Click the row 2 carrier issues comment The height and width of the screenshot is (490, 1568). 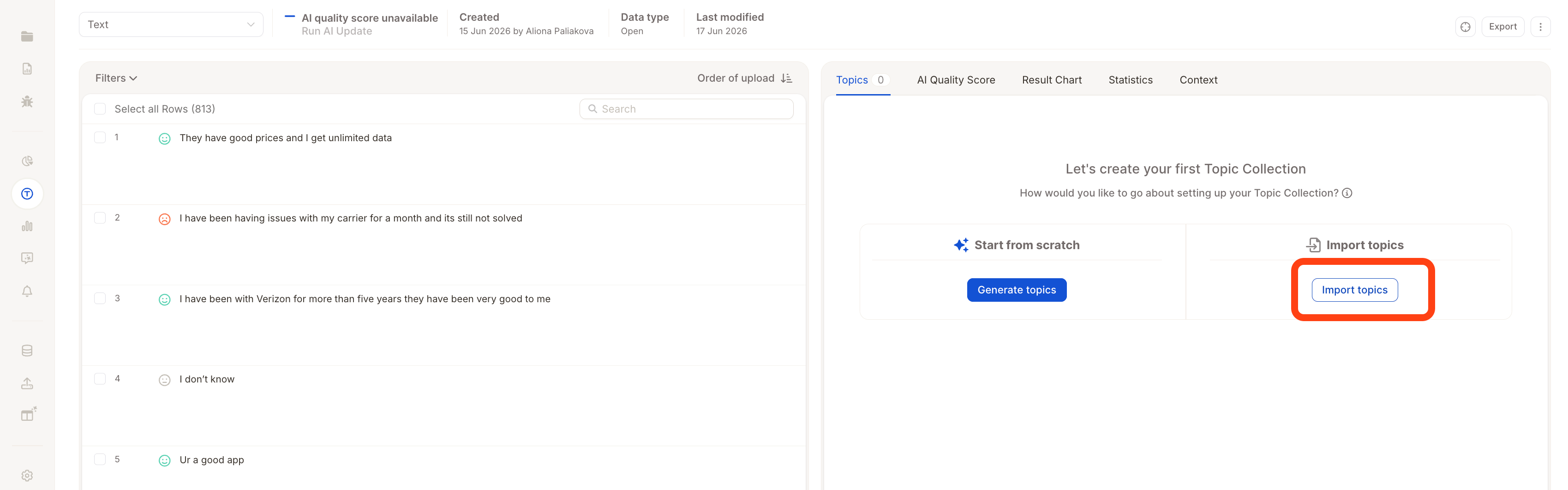351,218
